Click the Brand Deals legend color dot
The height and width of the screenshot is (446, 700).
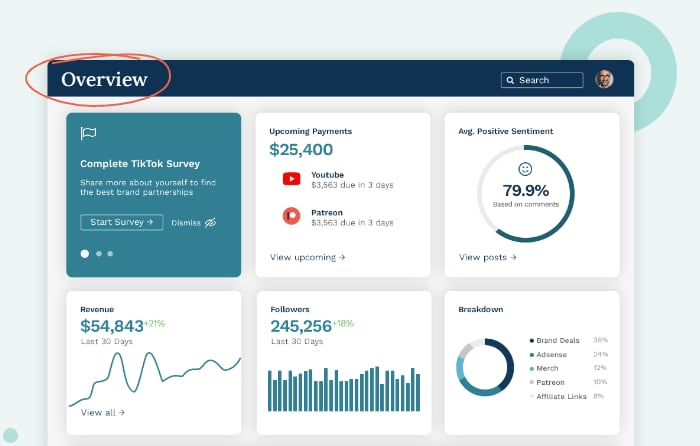click(532, 341)
